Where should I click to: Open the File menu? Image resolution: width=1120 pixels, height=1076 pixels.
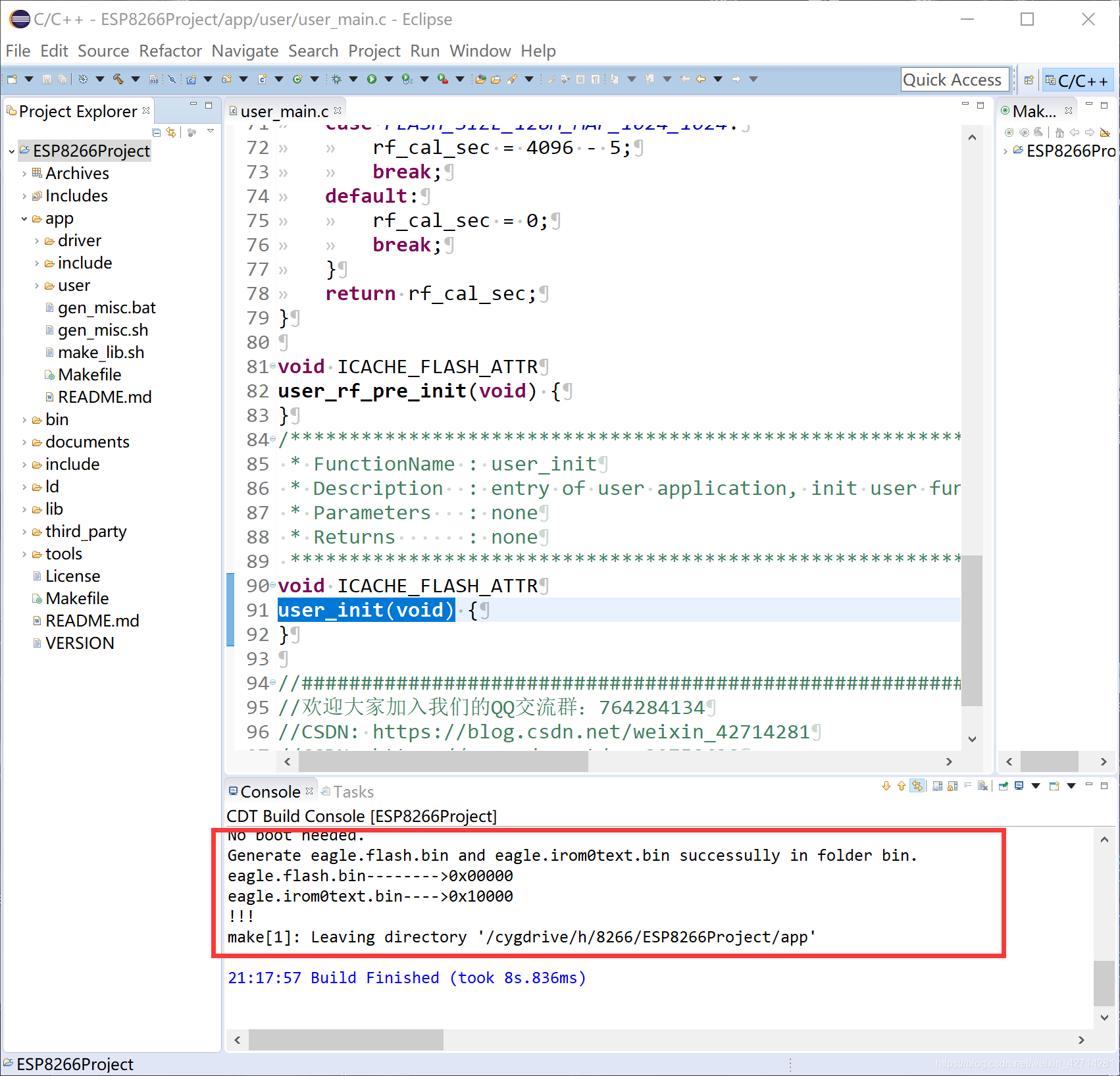point(18,51)
